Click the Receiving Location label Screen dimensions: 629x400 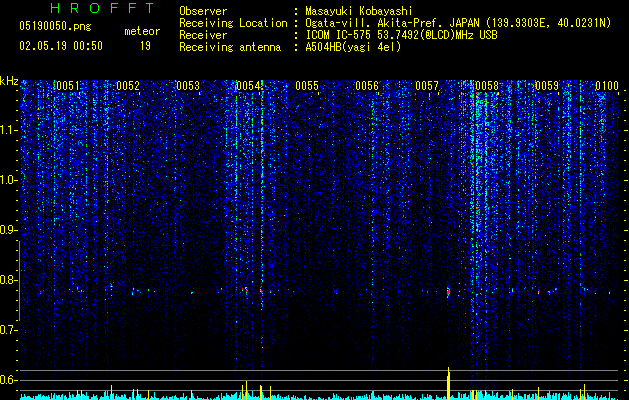(x=233, y=23)
